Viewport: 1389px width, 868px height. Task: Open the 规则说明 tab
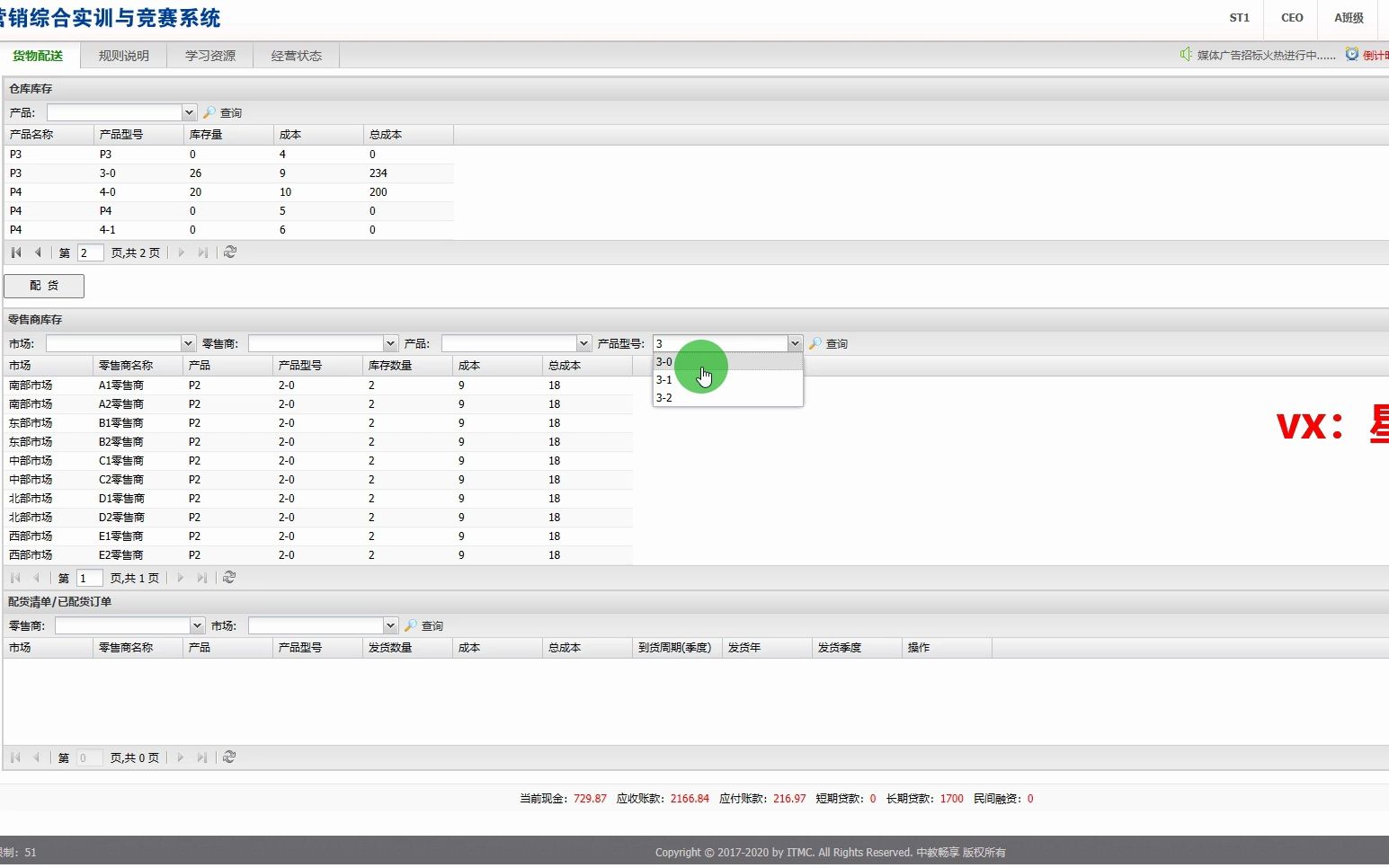coord(124,56)
